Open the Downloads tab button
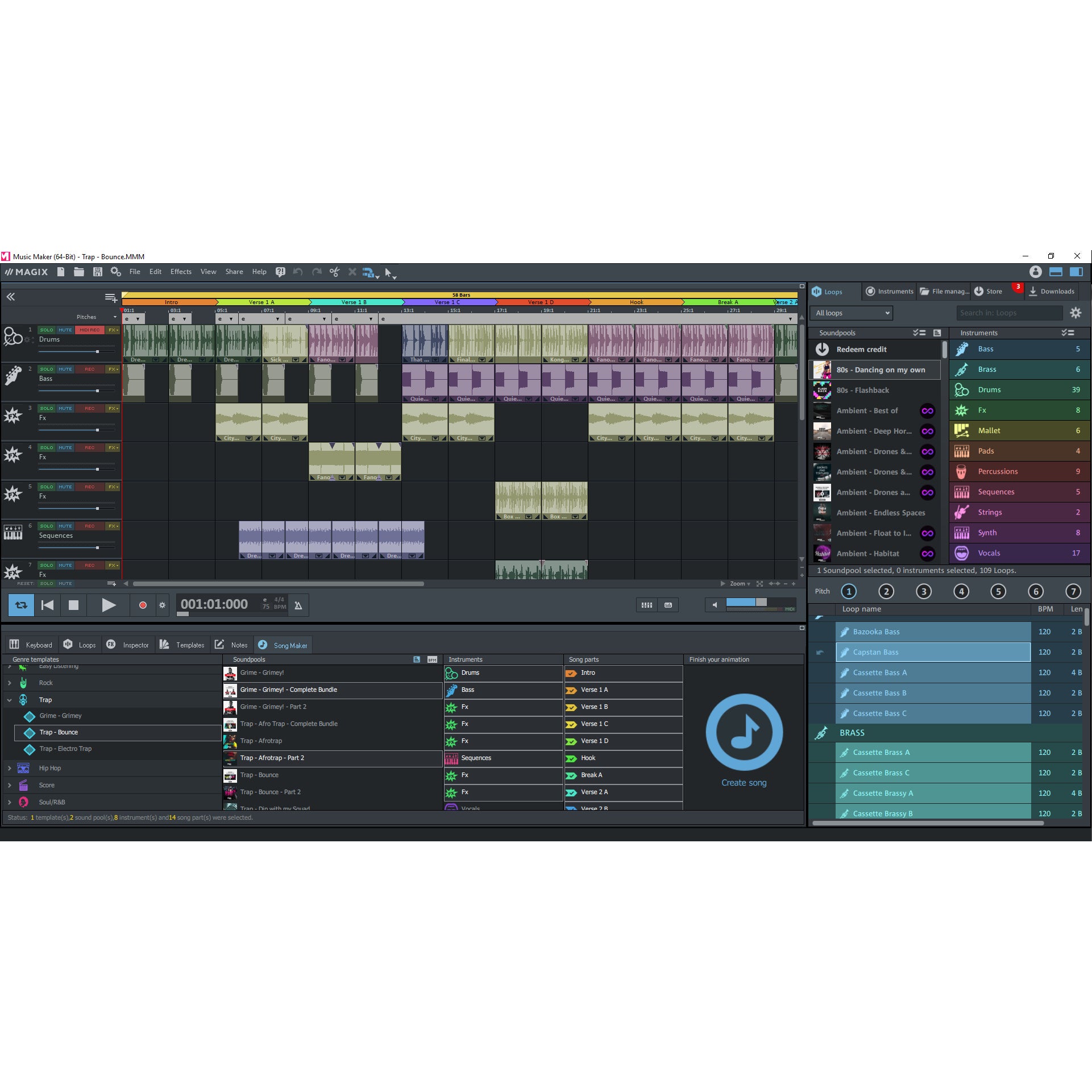 click(1052, 292)
